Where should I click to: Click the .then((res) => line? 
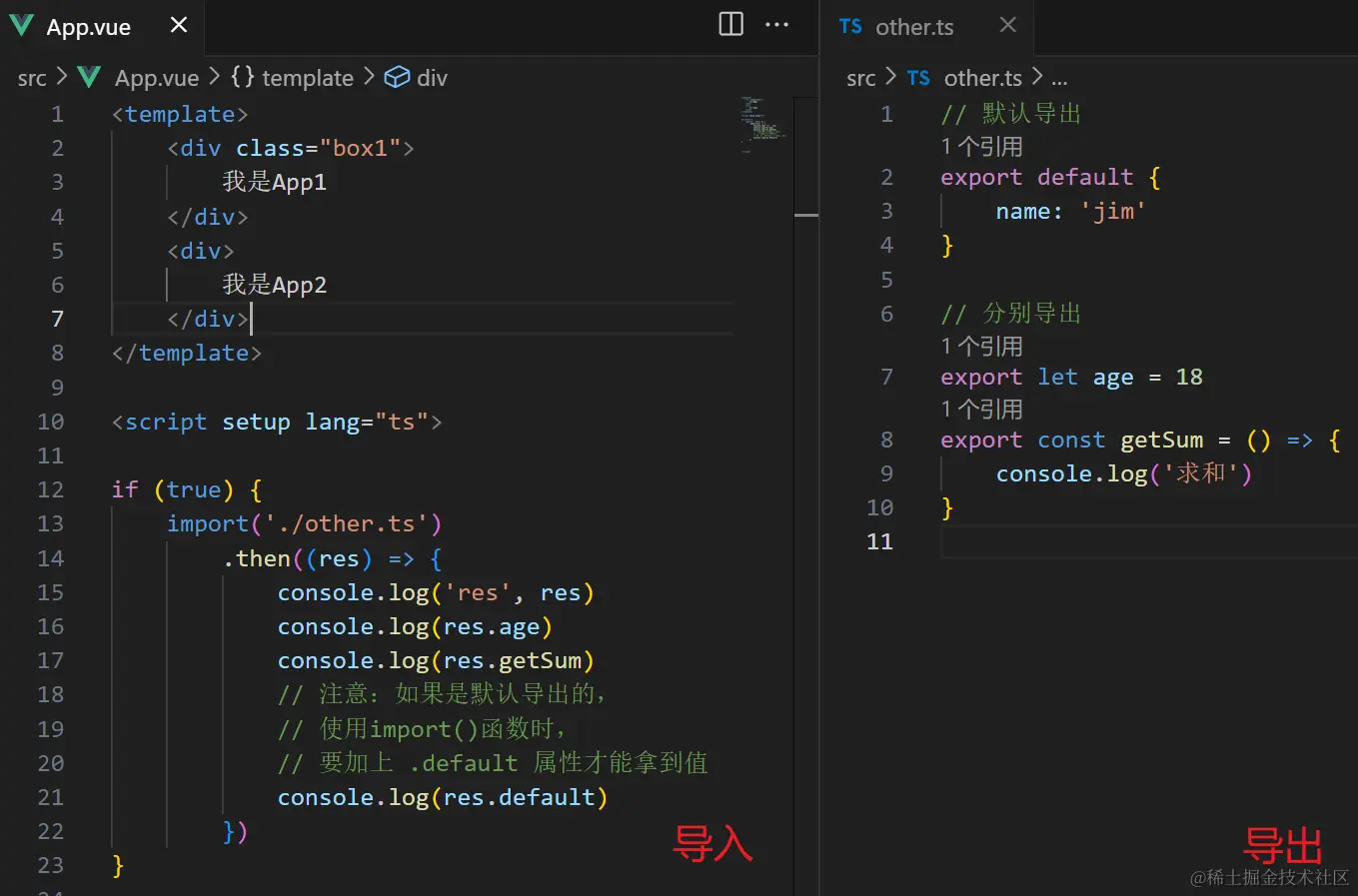click(x=333, y=558)
